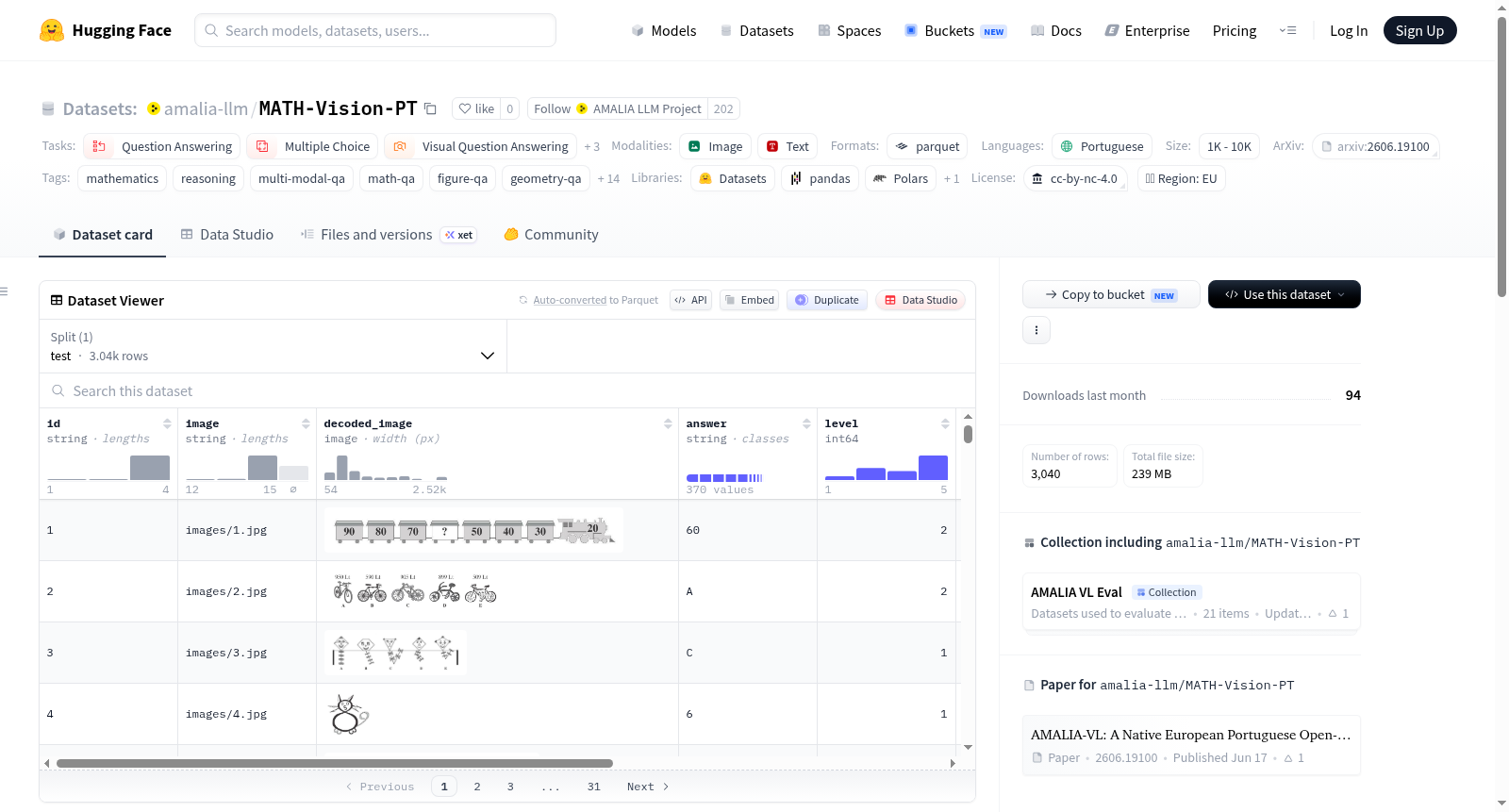Sort the id column
This screenshot has height=812, width=1509.
point(167,423)
